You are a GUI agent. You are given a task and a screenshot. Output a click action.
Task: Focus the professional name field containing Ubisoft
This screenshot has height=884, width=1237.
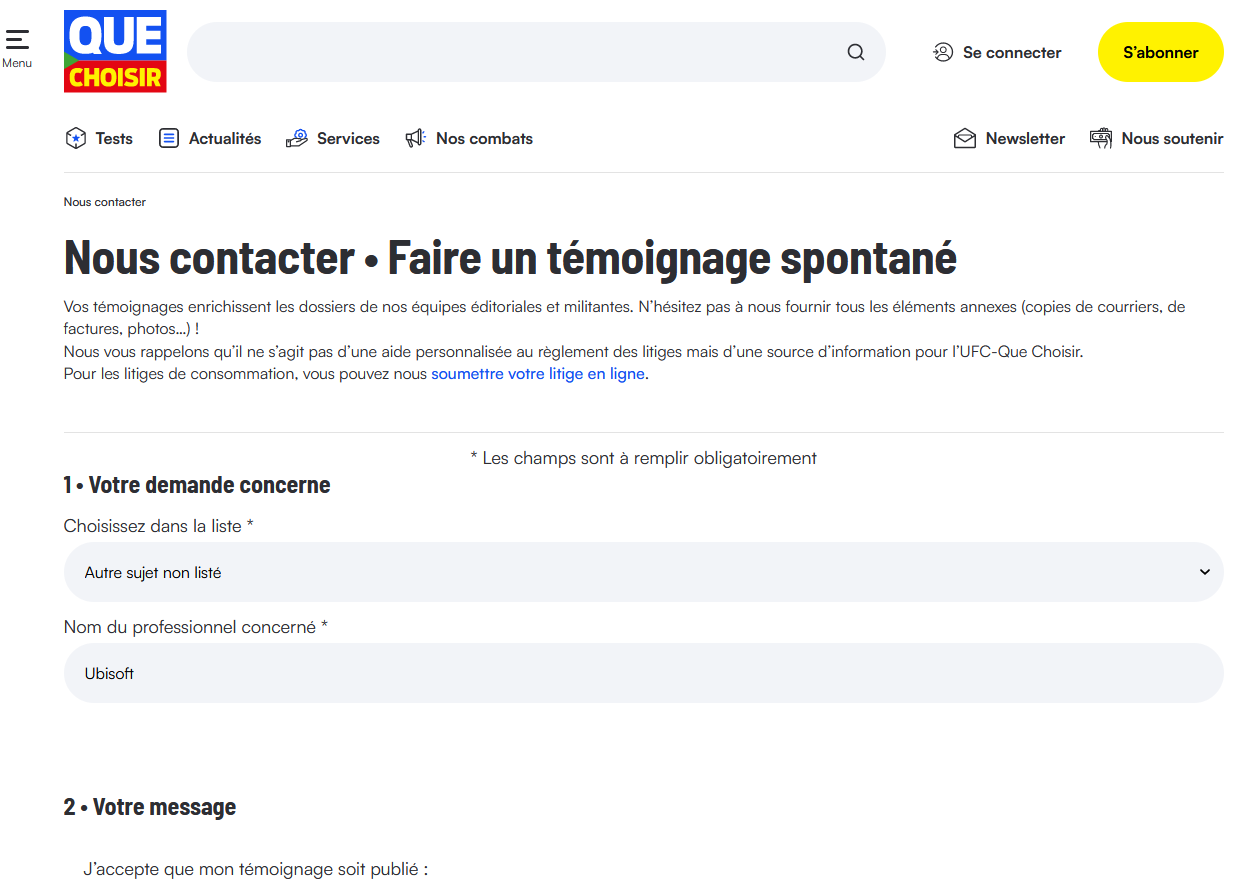[643, 673]
